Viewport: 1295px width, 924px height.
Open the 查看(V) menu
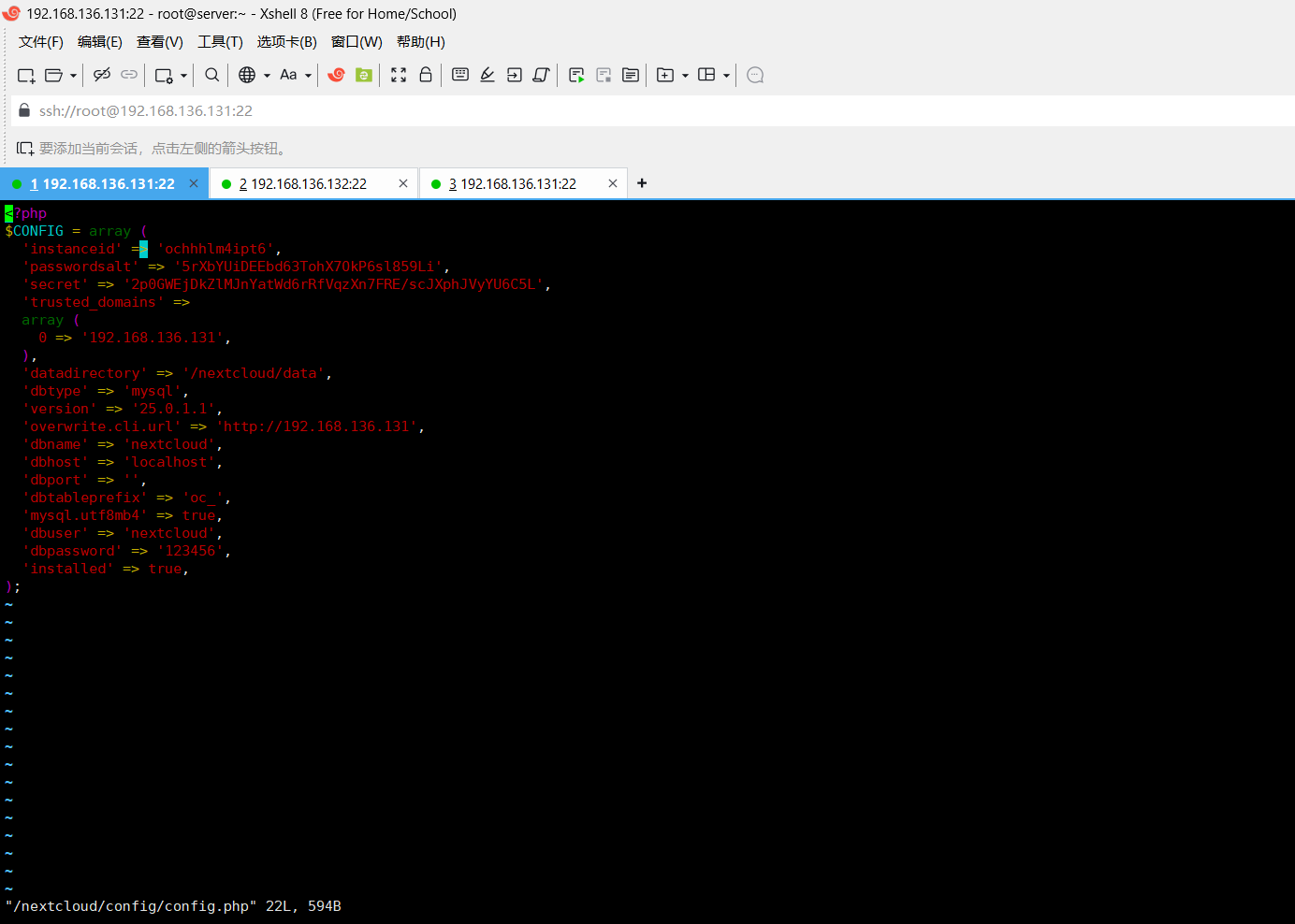point(160,42)
